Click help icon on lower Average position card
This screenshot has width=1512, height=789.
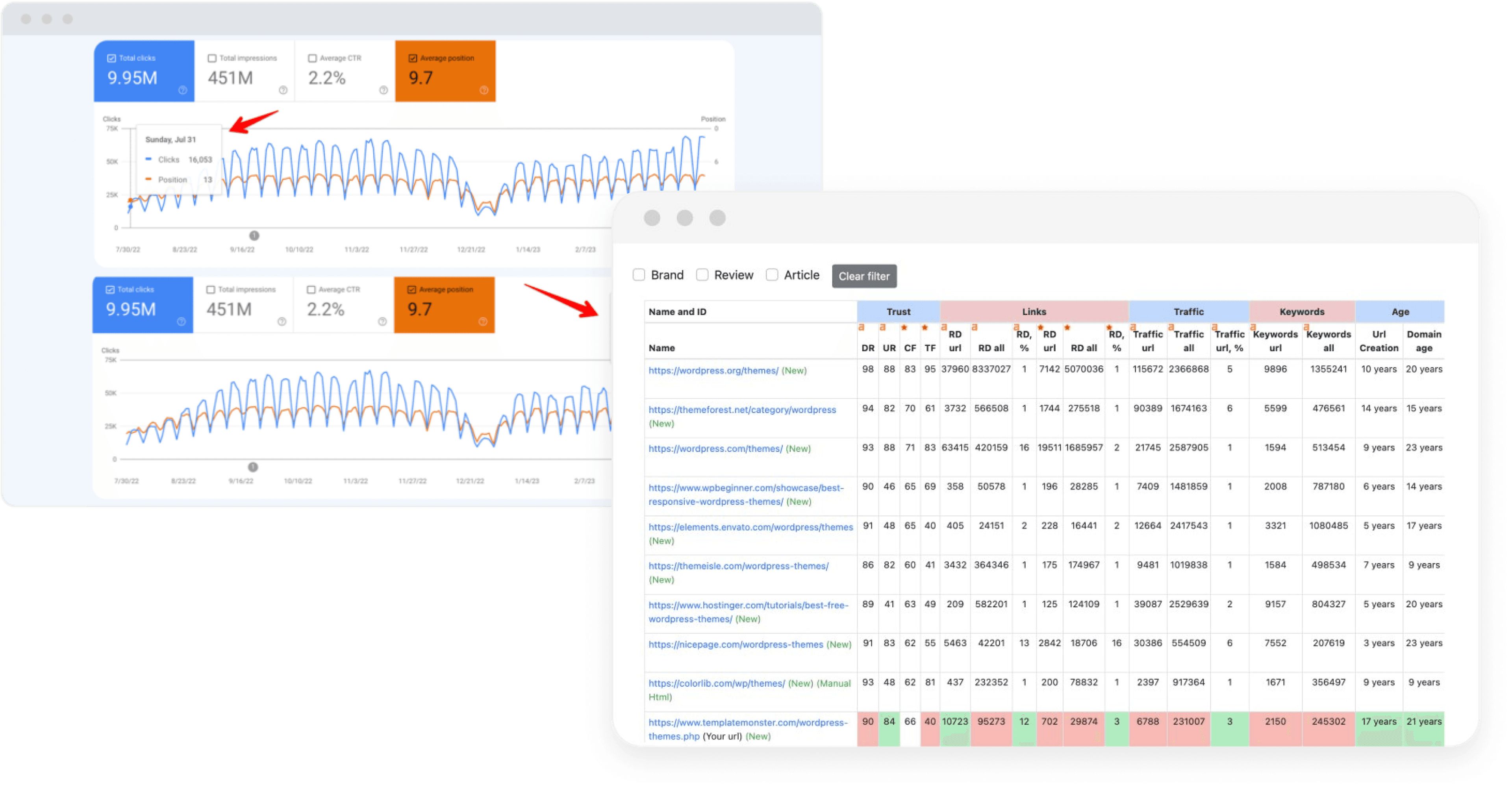(x=482, y=321)
